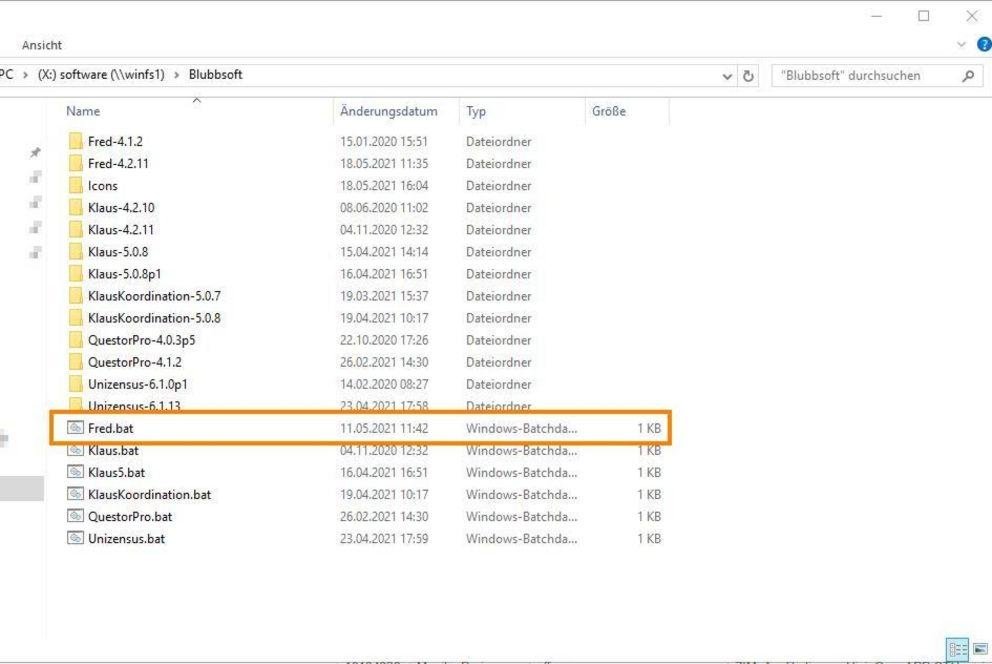The height and width of the screenshot is (664, 992).
Task: Click the blue help question mark icon
Action: click(x=984, y=44)
